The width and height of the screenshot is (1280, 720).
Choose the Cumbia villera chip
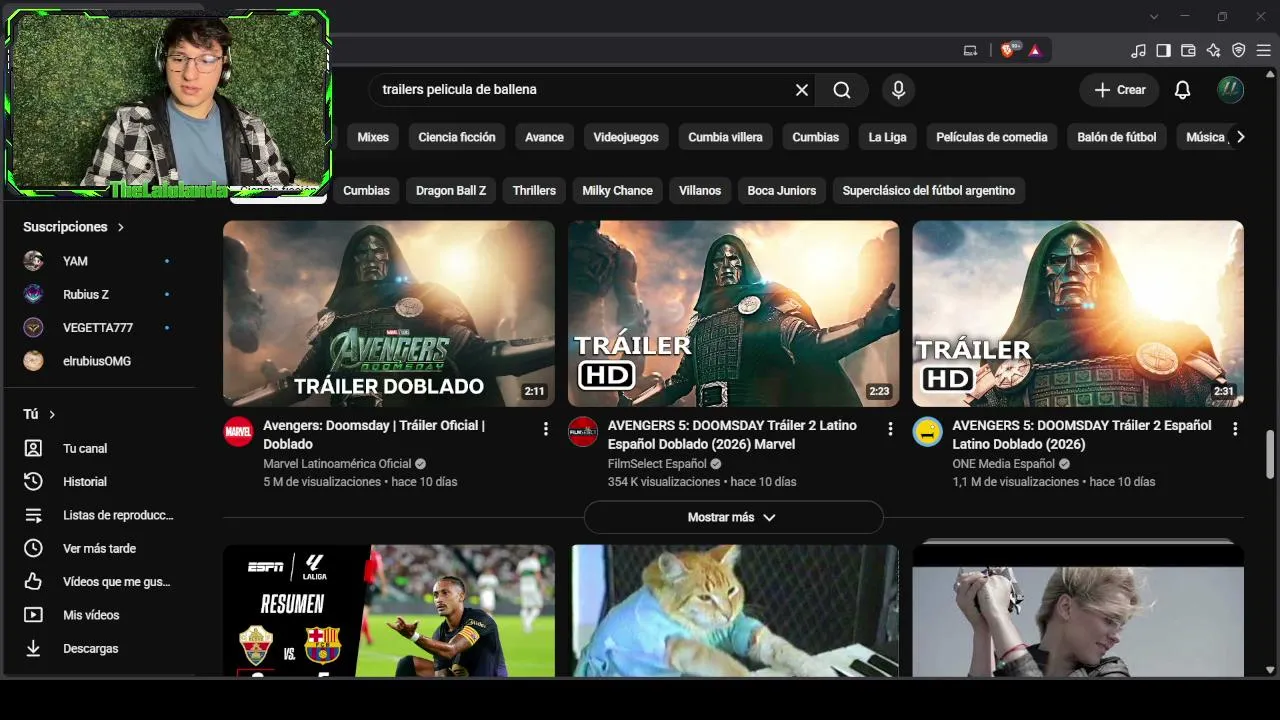725,137
